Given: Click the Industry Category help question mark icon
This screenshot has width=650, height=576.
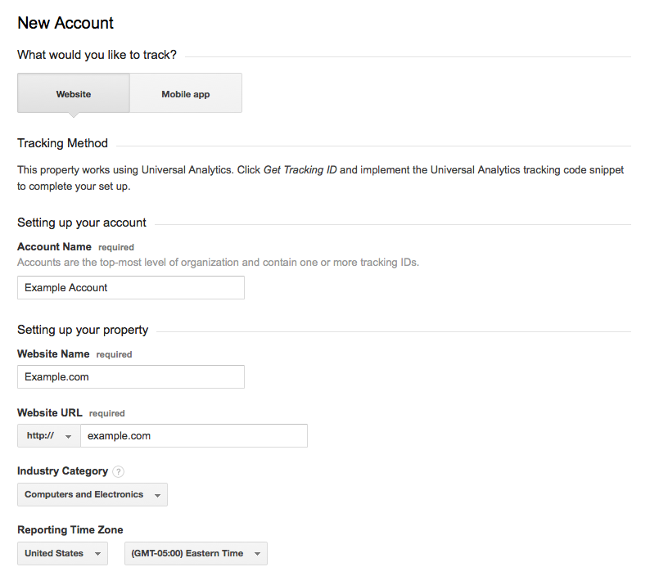Looking at the screenshot, I should click(x=118, y=471).
